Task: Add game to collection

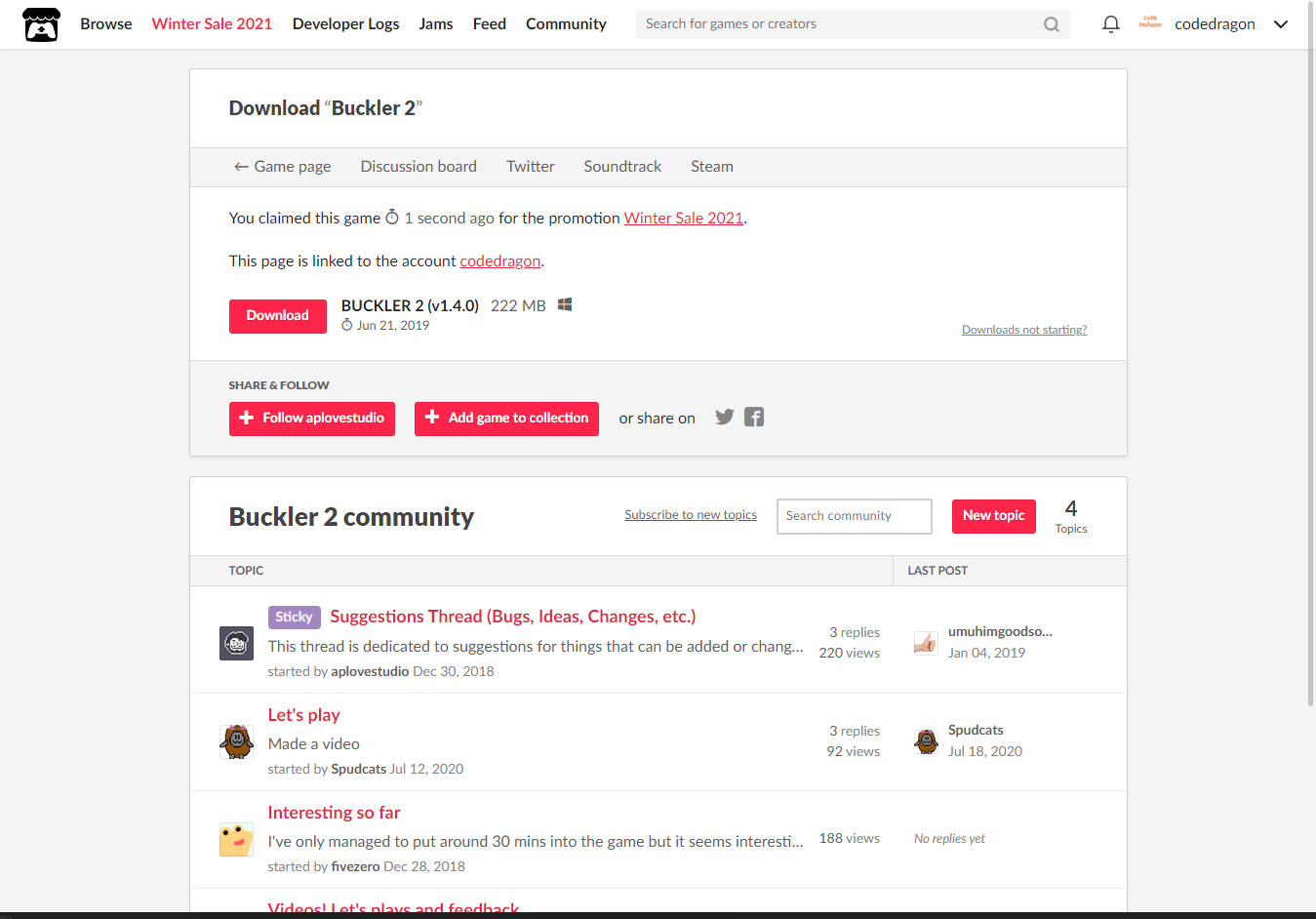Action: tap(506, 419)
